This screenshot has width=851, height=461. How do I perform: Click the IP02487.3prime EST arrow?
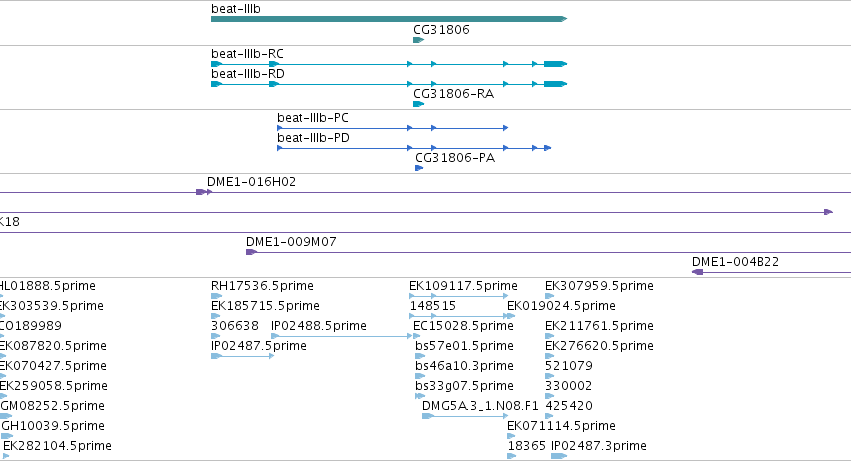coord(559,456)
